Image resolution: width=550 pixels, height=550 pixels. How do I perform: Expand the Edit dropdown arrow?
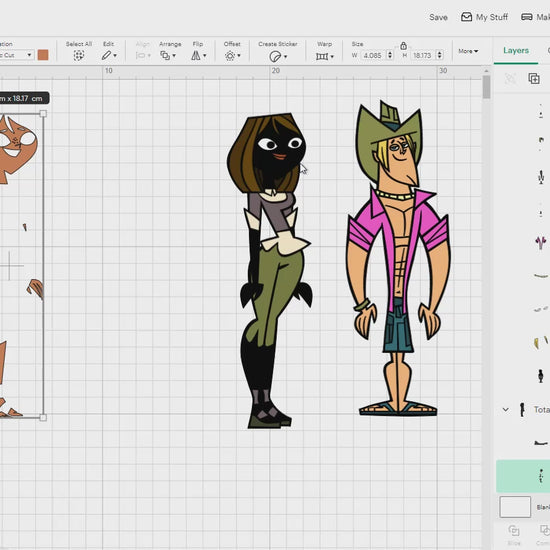coord(115,56)
